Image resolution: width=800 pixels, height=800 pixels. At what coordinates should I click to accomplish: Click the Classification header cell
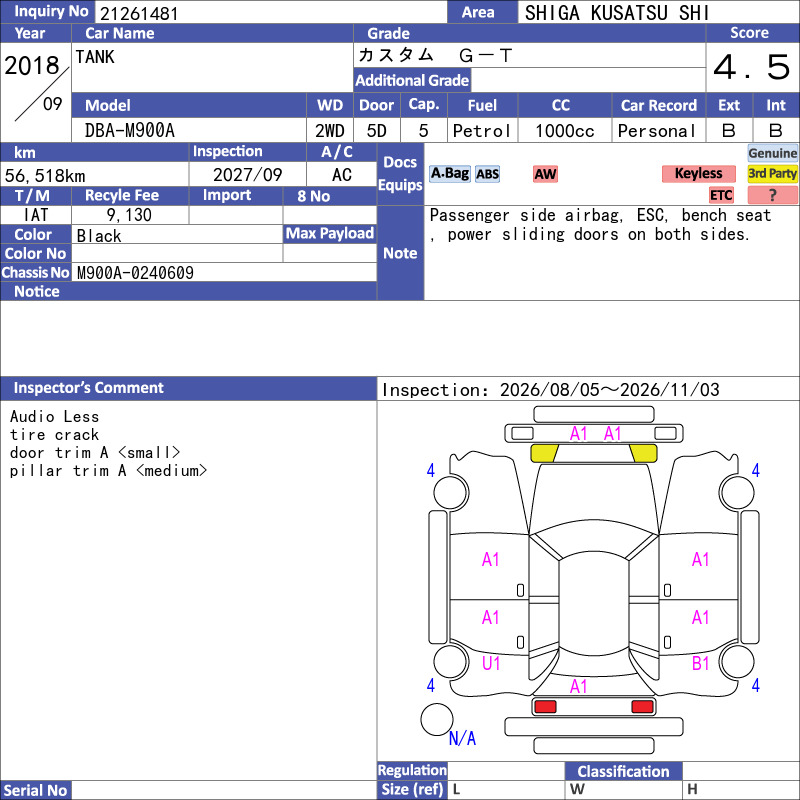pos(623,771)
